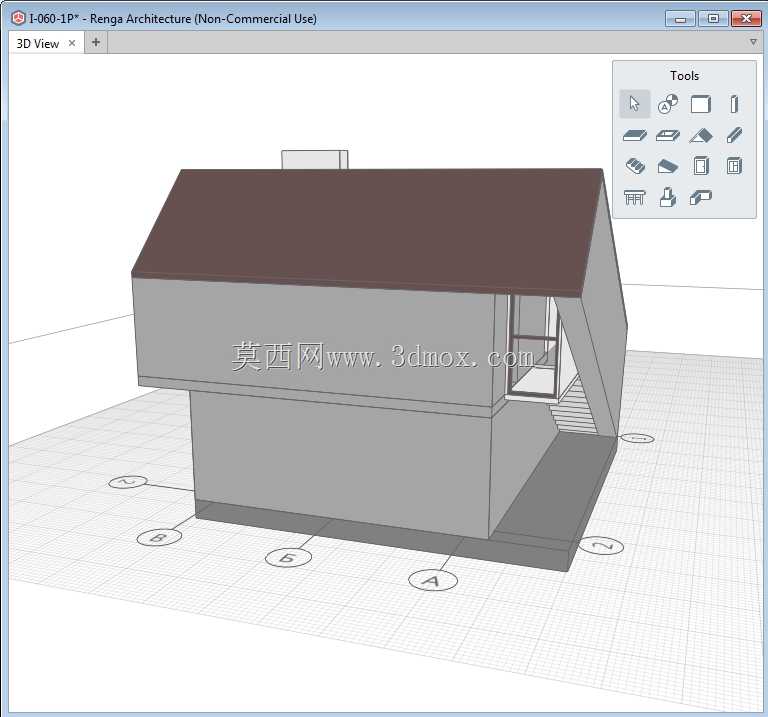Maximize the Renga Architecture window
Image resolution: width=768 pixels, height=717 pixels.
click(x=713, y=19)
